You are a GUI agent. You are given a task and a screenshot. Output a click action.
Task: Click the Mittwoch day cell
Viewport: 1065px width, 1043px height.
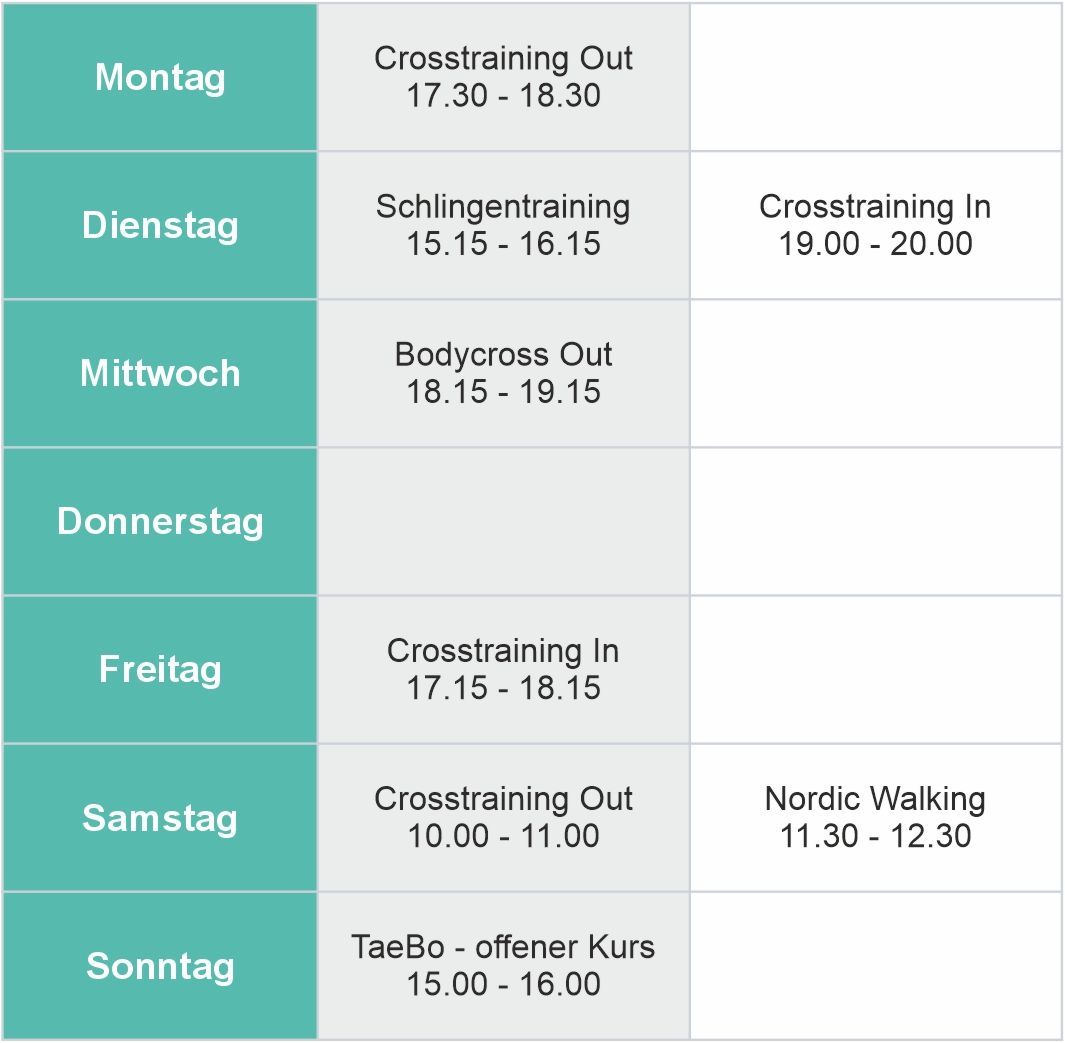pyautogui.click(x=160, y=373)
